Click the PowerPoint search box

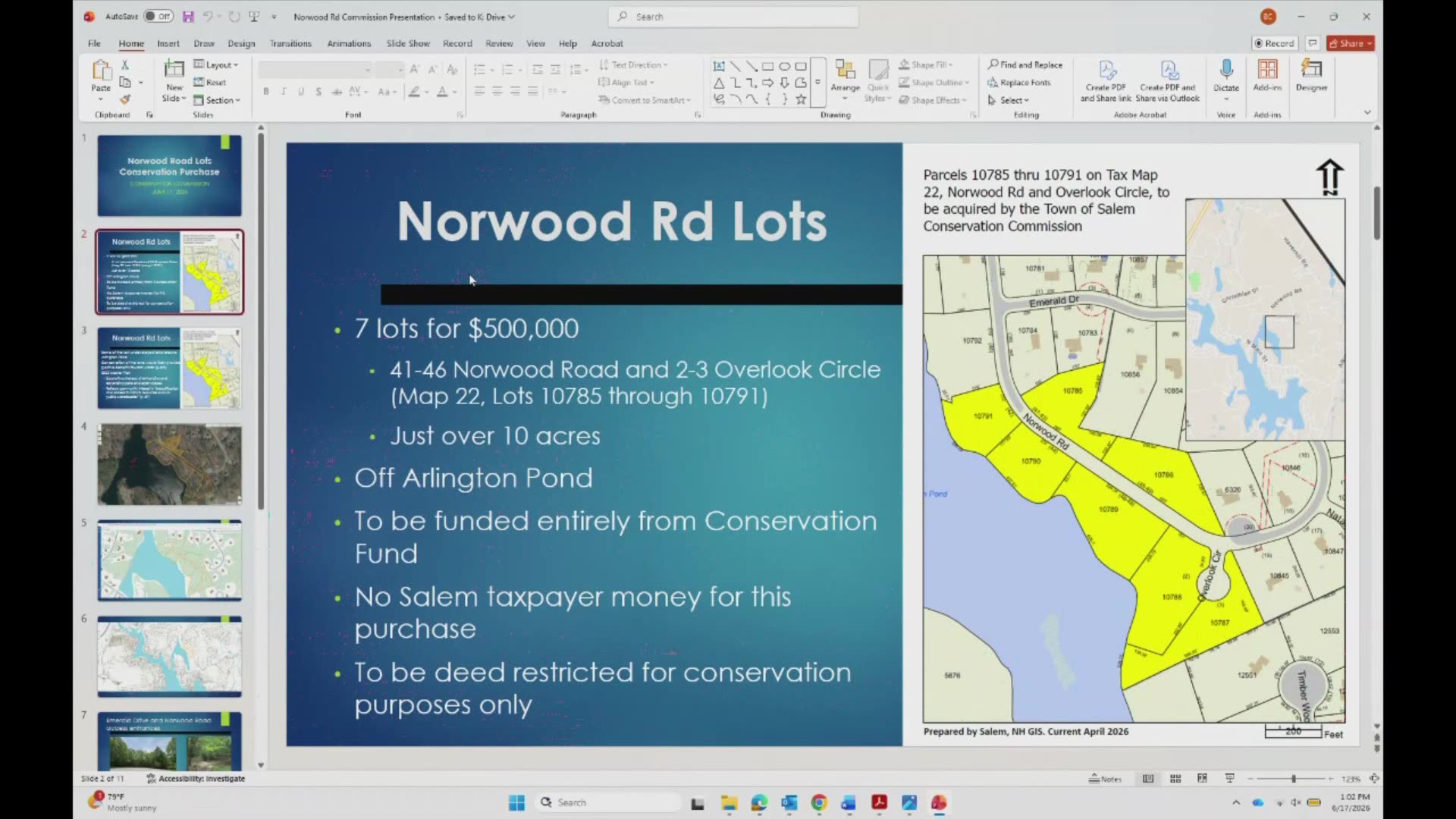(733, 17)
